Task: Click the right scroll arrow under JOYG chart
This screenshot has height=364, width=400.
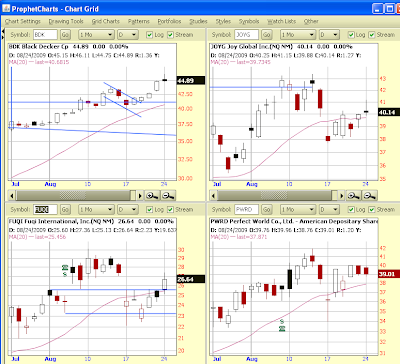Action: (x=341, y=196)
